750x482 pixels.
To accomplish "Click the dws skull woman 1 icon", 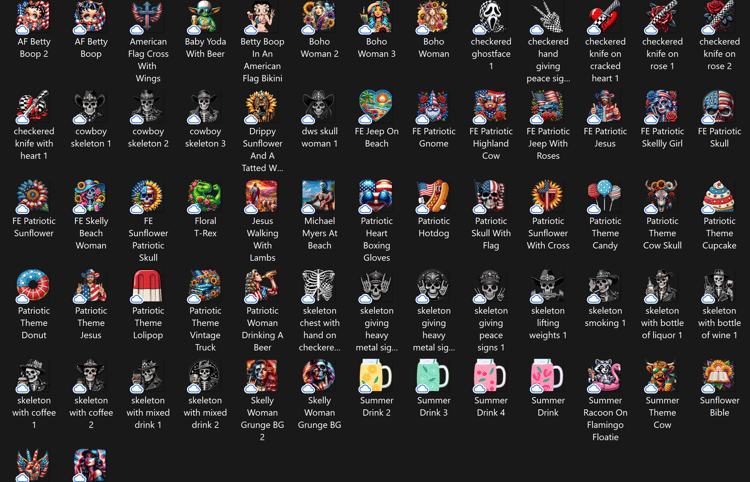I will point(319,106).
